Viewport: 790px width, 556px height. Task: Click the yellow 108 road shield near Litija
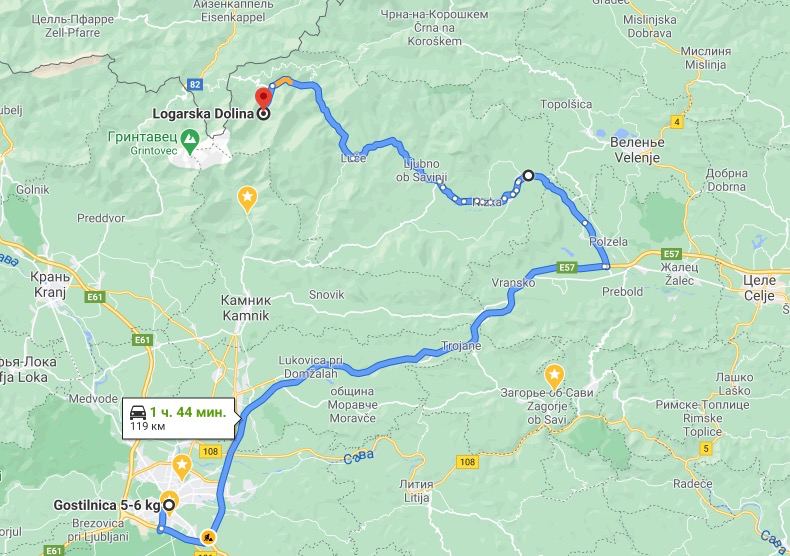click(x=468, y=462)
